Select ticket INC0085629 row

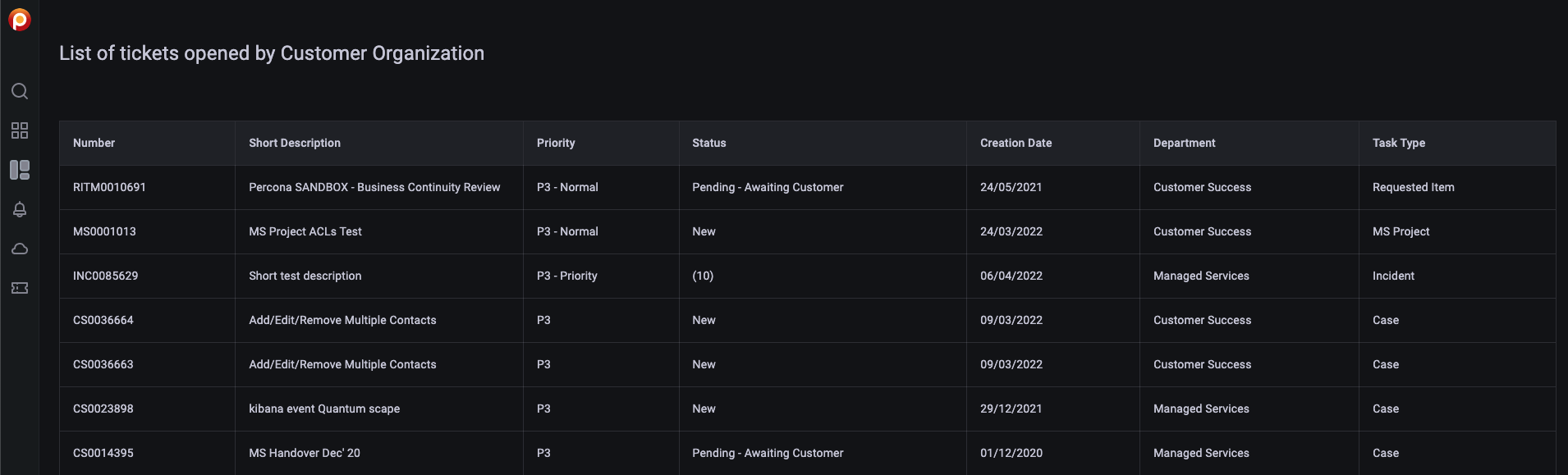coord(105,276)
